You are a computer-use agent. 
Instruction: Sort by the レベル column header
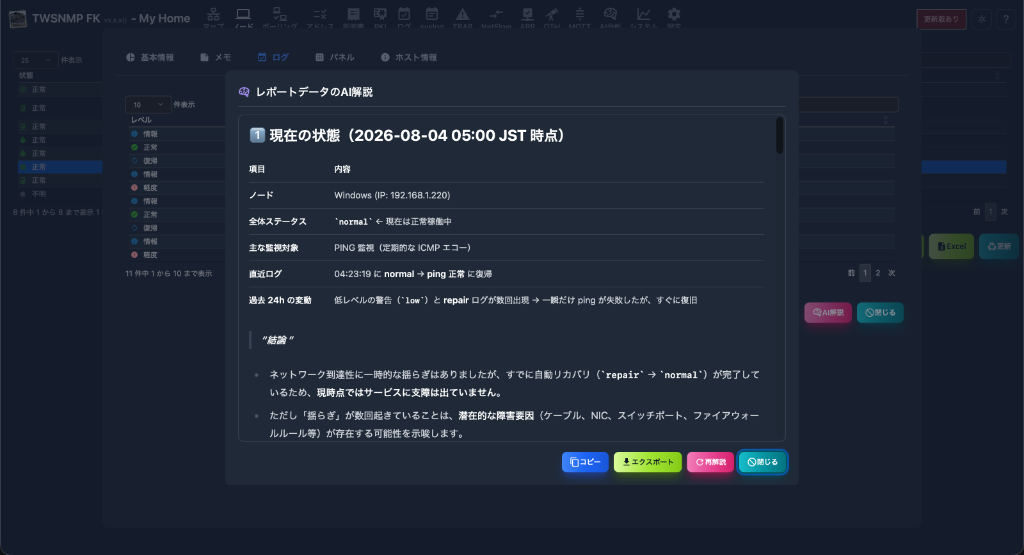pos(141,120)
